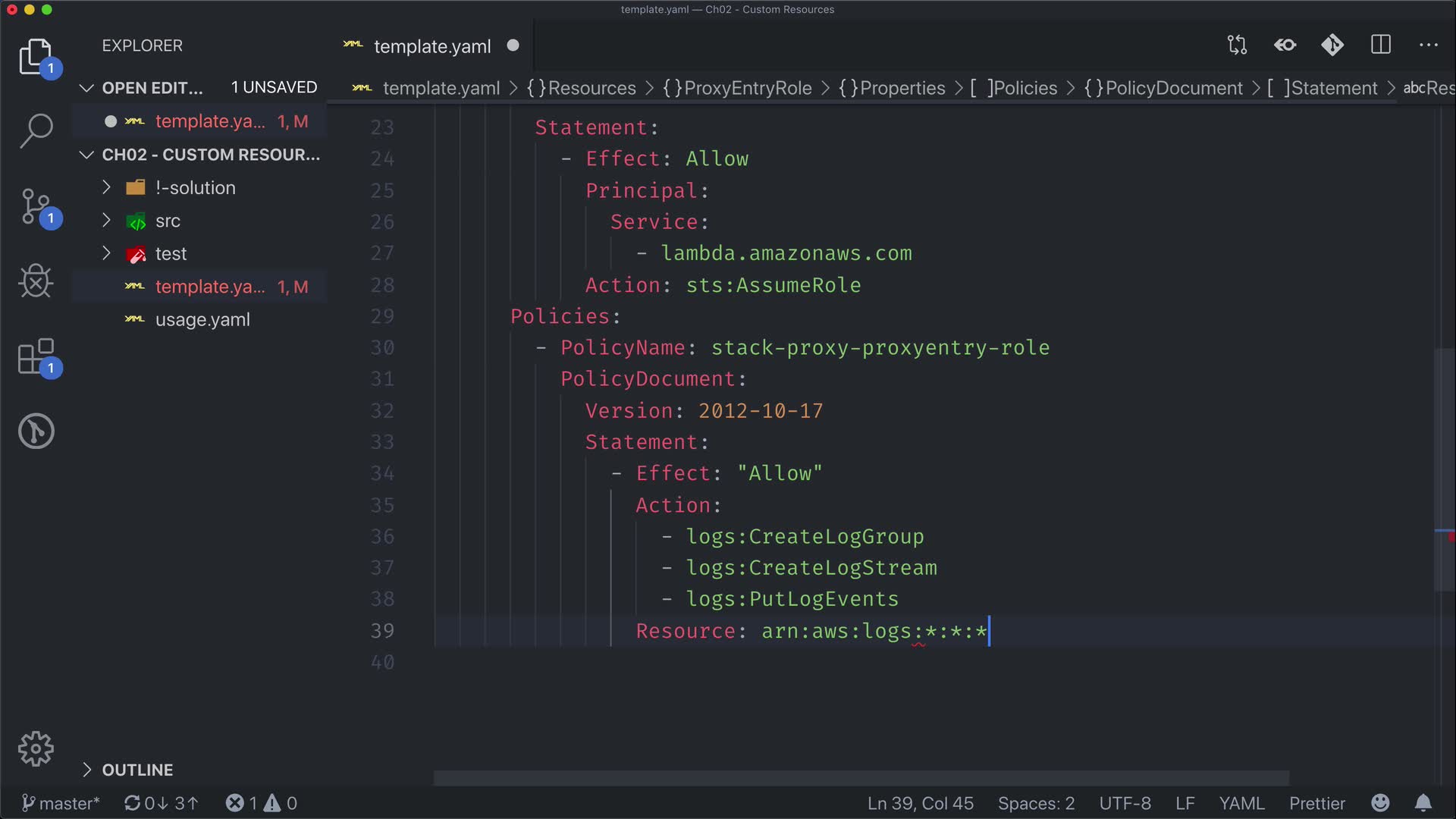Open the Debug view icon

[36, 281]
